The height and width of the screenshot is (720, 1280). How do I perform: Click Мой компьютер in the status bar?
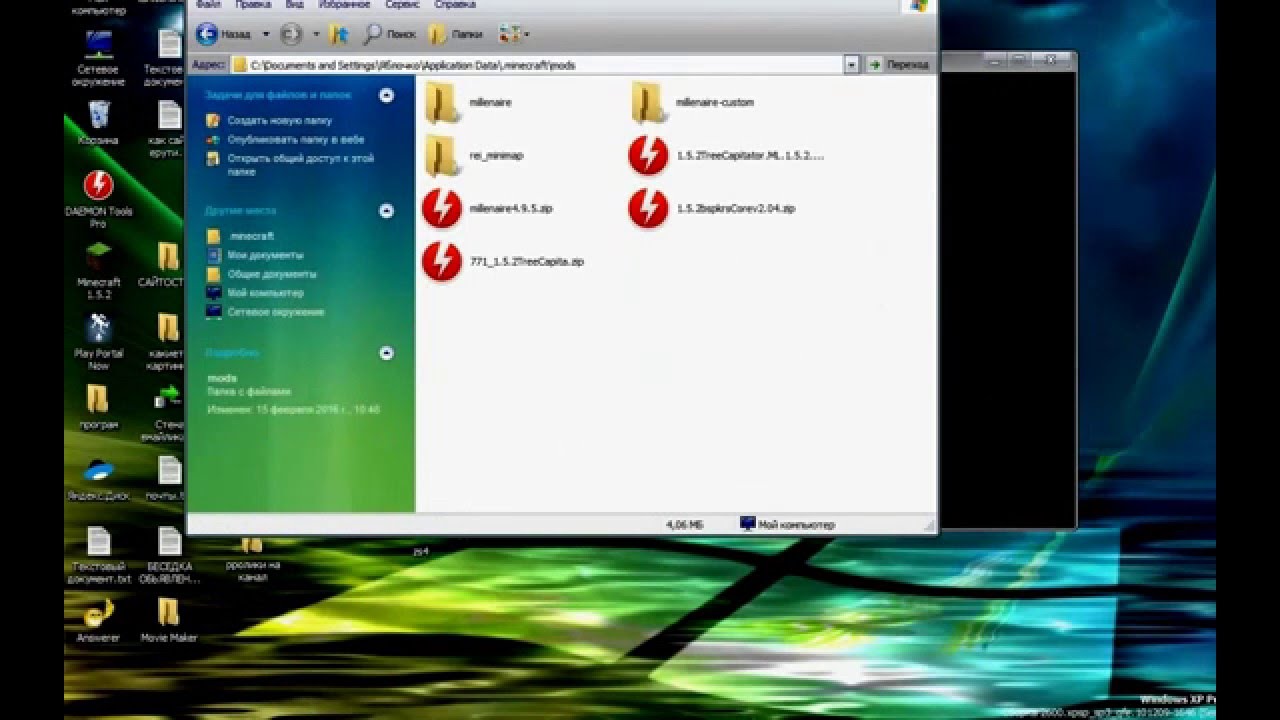pos(787,524)
